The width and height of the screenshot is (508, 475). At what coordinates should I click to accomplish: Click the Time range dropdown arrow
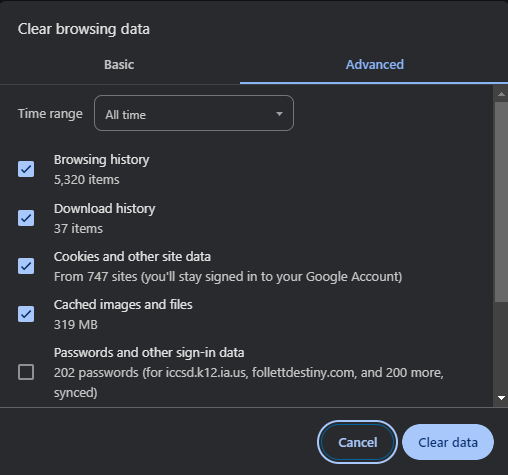pos(279,114)
